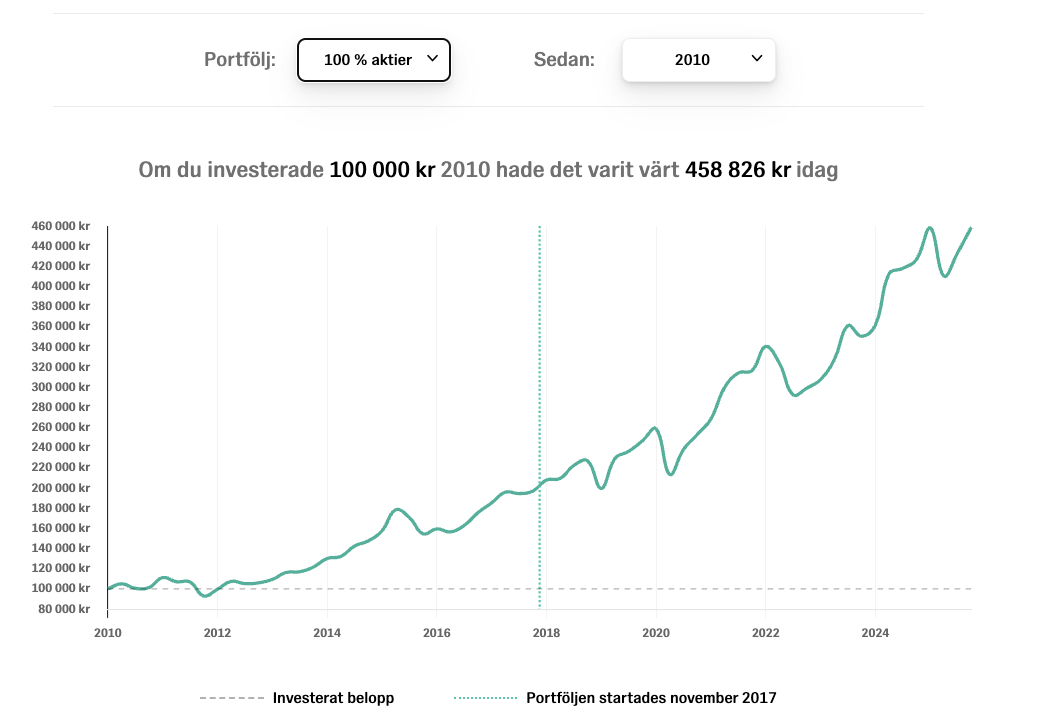Click the Portföljen startades november 2017 legend entry
The width and height of the screenshot is (1038, 724).
click(x=651, y=698)
